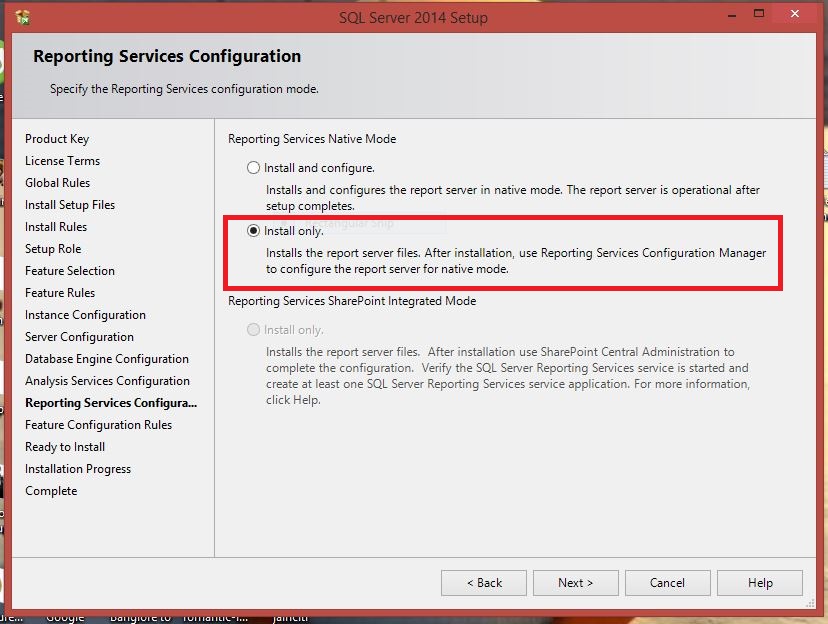Jump to the Product Key step
Image resolution: width=828 pixels, height=624 pixels.
57,139
